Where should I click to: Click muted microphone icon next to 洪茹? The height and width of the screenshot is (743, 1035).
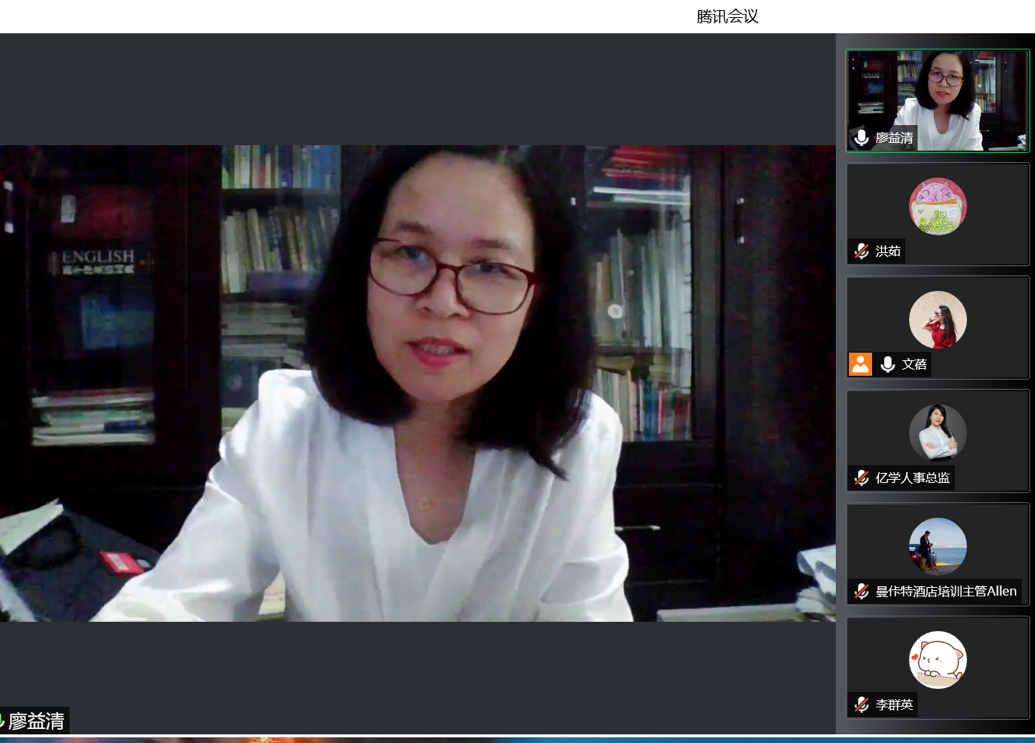(x=861, y=251)
